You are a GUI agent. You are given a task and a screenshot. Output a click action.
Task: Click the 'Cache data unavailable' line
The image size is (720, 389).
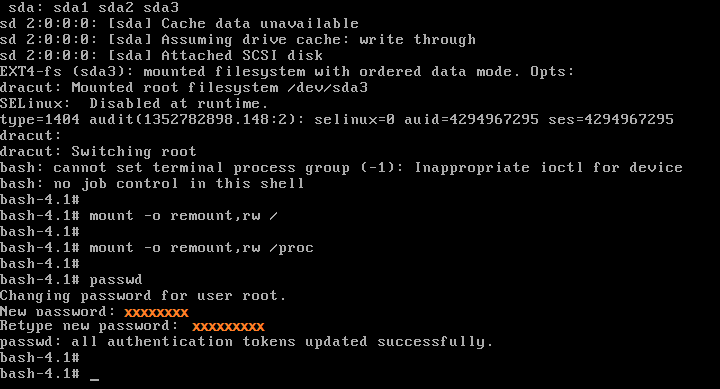[179, 23]
